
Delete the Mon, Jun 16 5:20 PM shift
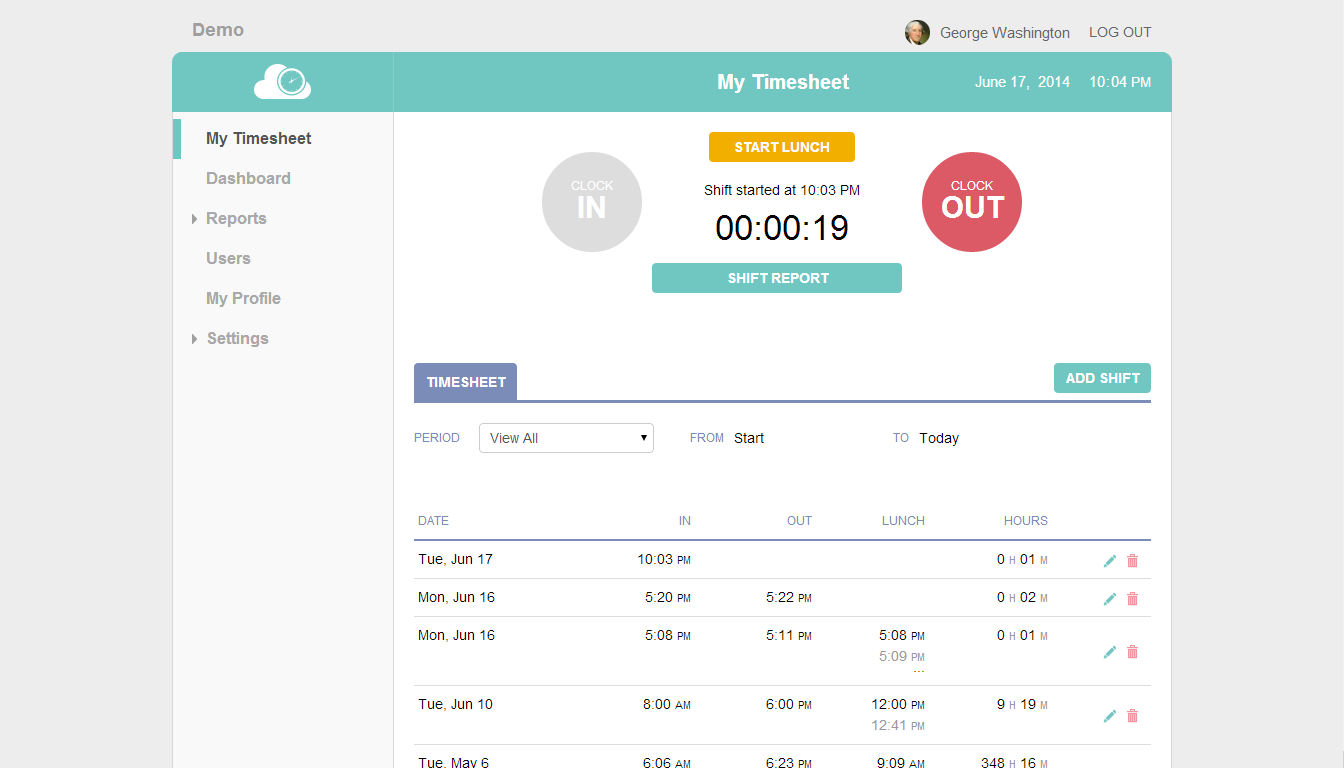pyautogui.click(x=1132, y=598)
